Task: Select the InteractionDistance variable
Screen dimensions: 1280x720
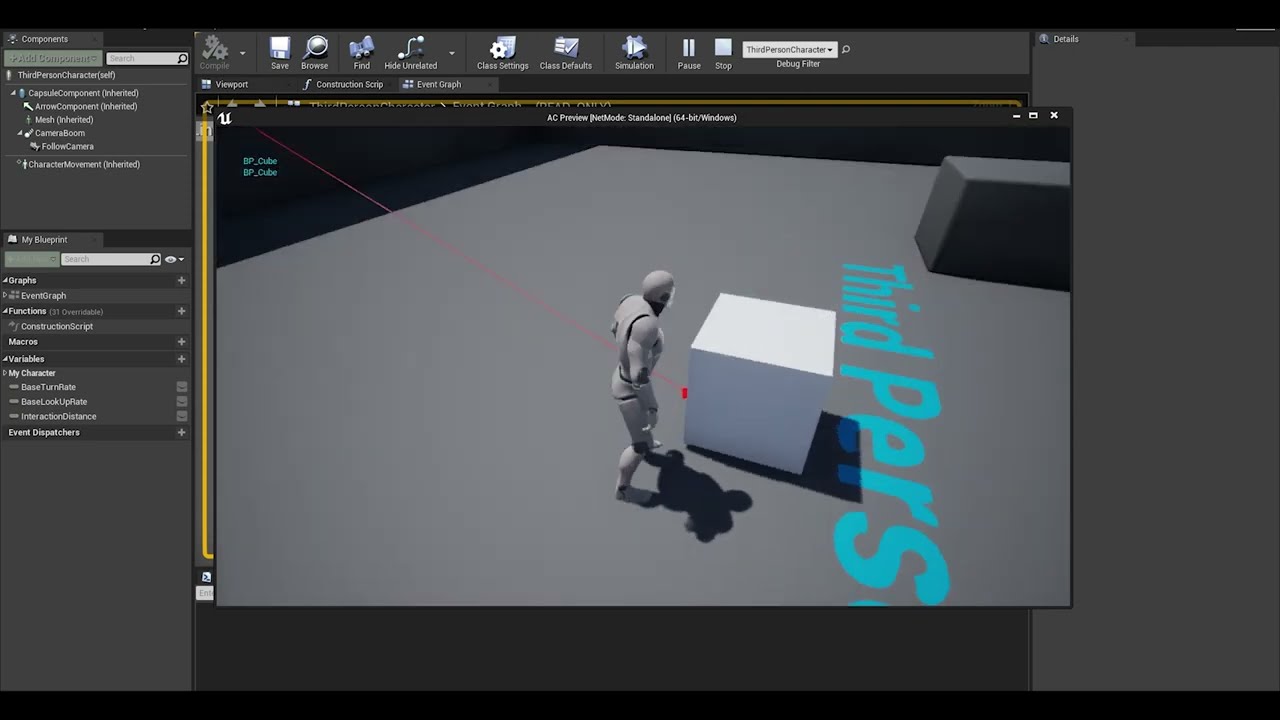Action: coord(59,416)
